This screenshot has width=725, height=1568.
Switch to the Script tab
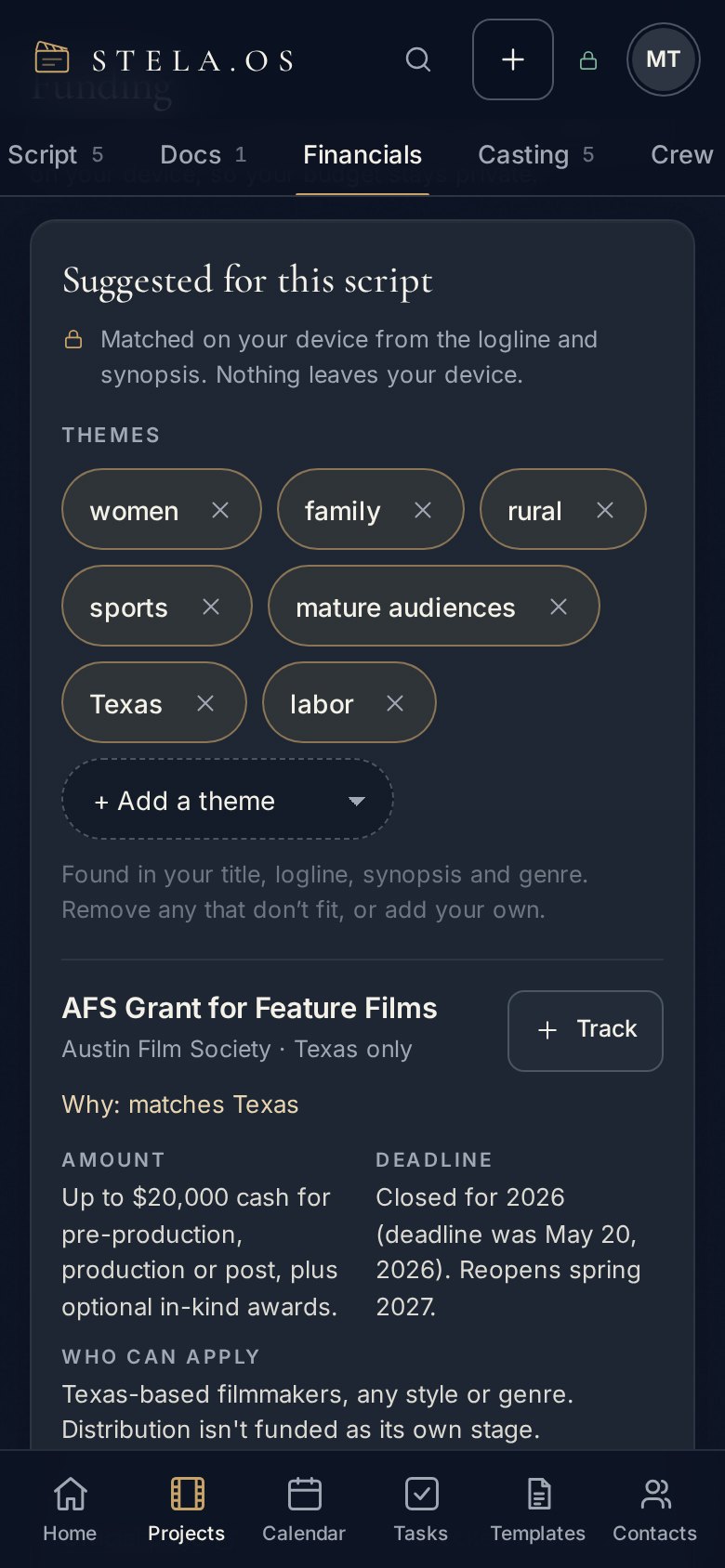(56, 155)
